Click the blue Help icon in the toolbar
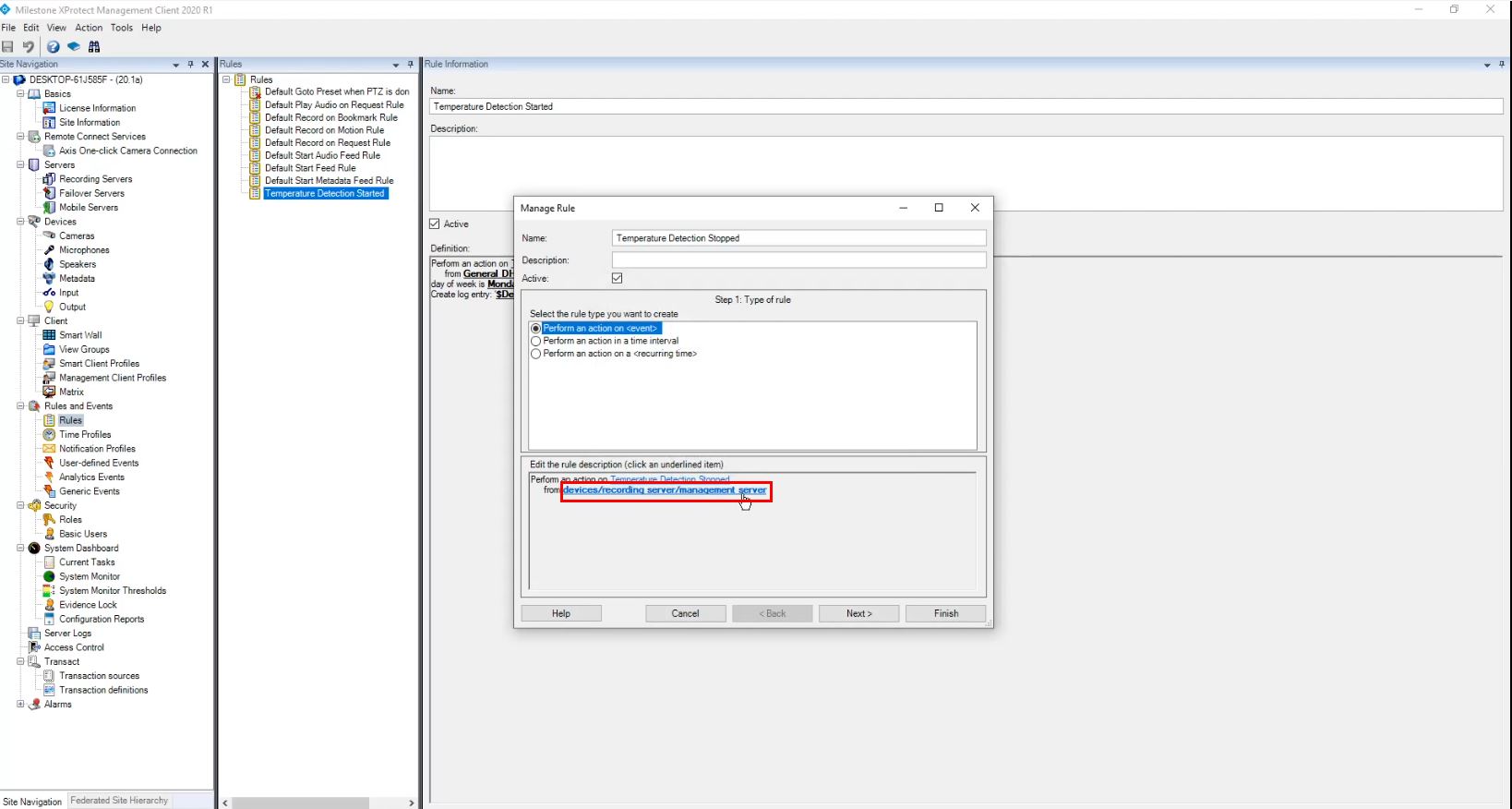Viewport: 1512px width, 809px height. coord(53,47)
